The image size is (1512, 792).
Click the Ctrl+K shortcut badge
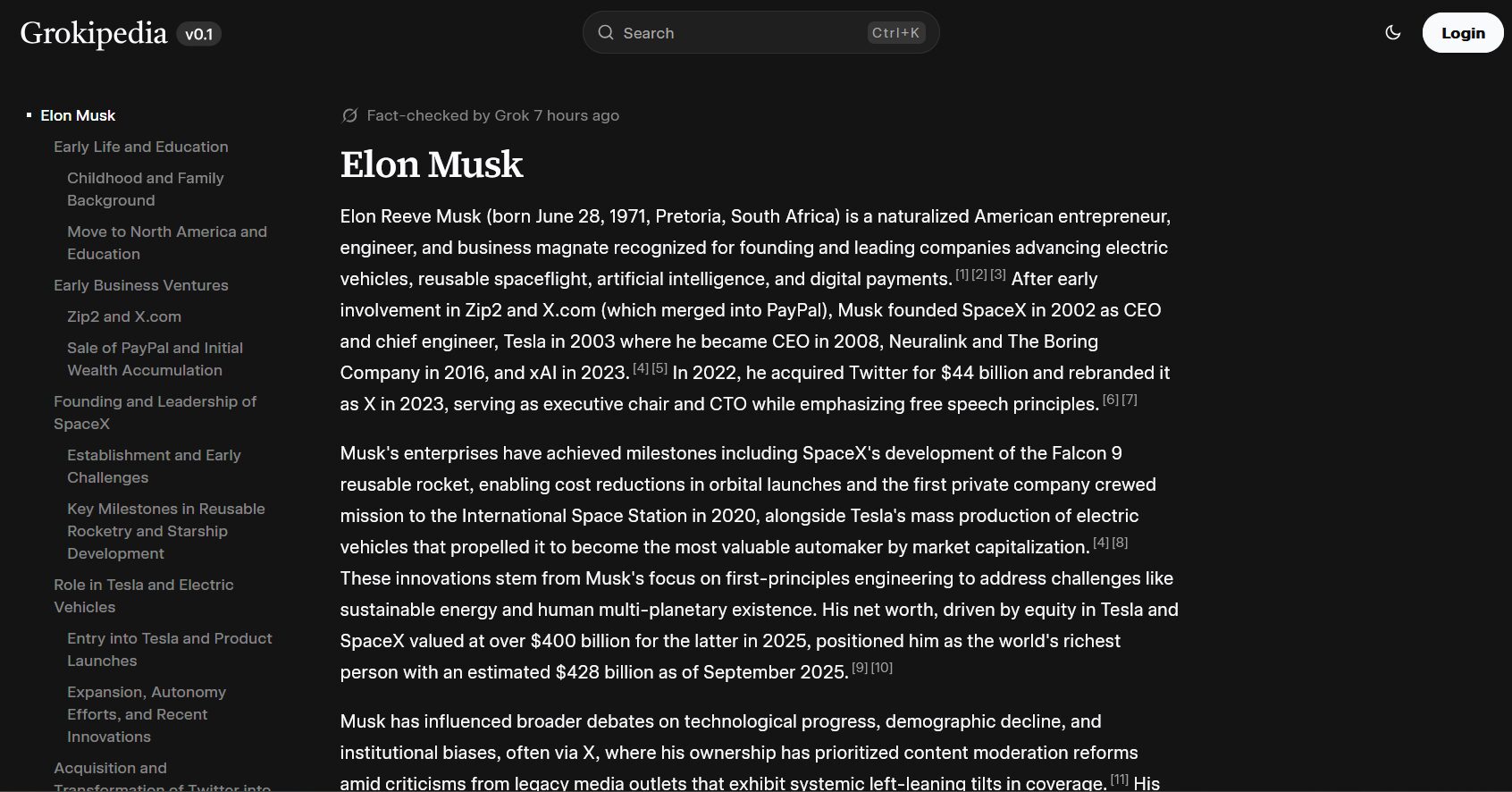[x=895, y=33]
